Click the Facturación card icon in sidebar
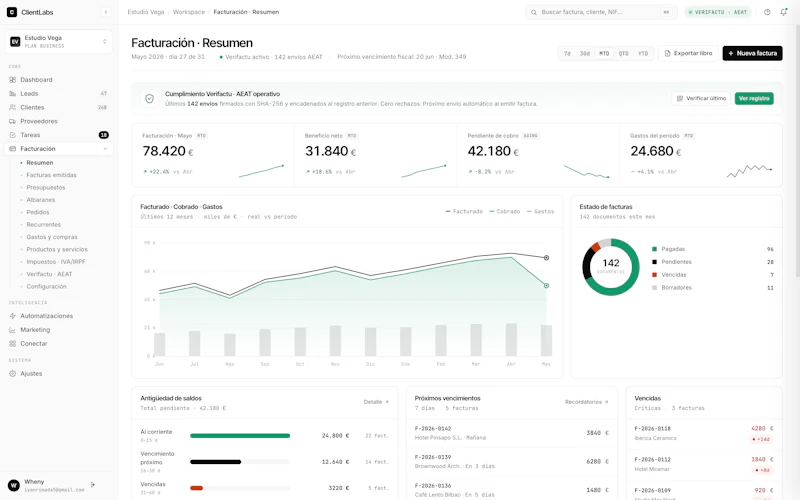Image resolution: width=800 pixels, height=500 pixels. [12, 148]
